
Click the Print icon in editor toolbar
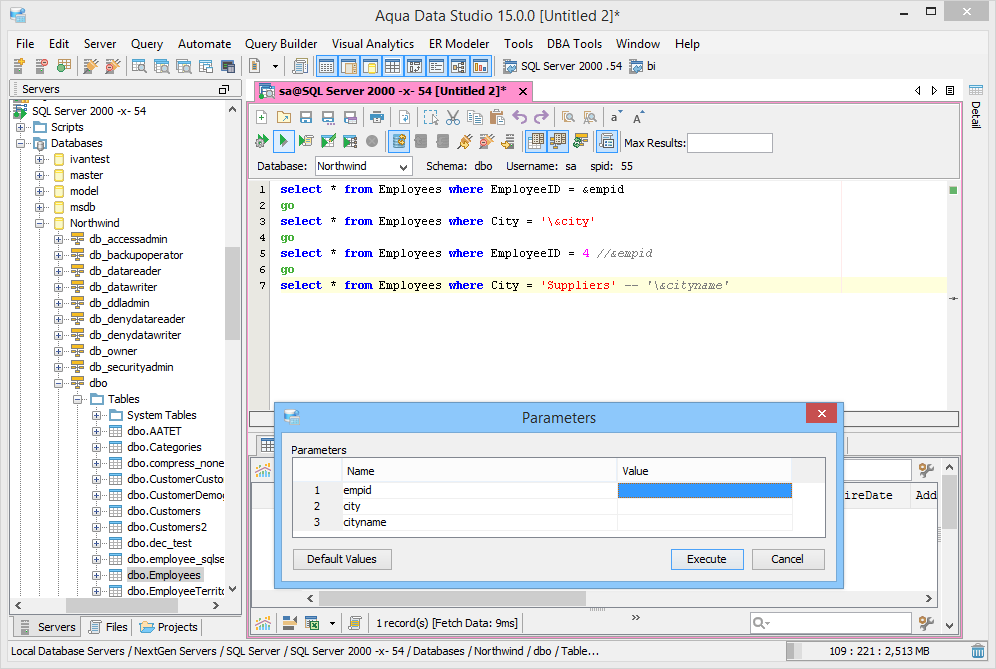(377, 118)
